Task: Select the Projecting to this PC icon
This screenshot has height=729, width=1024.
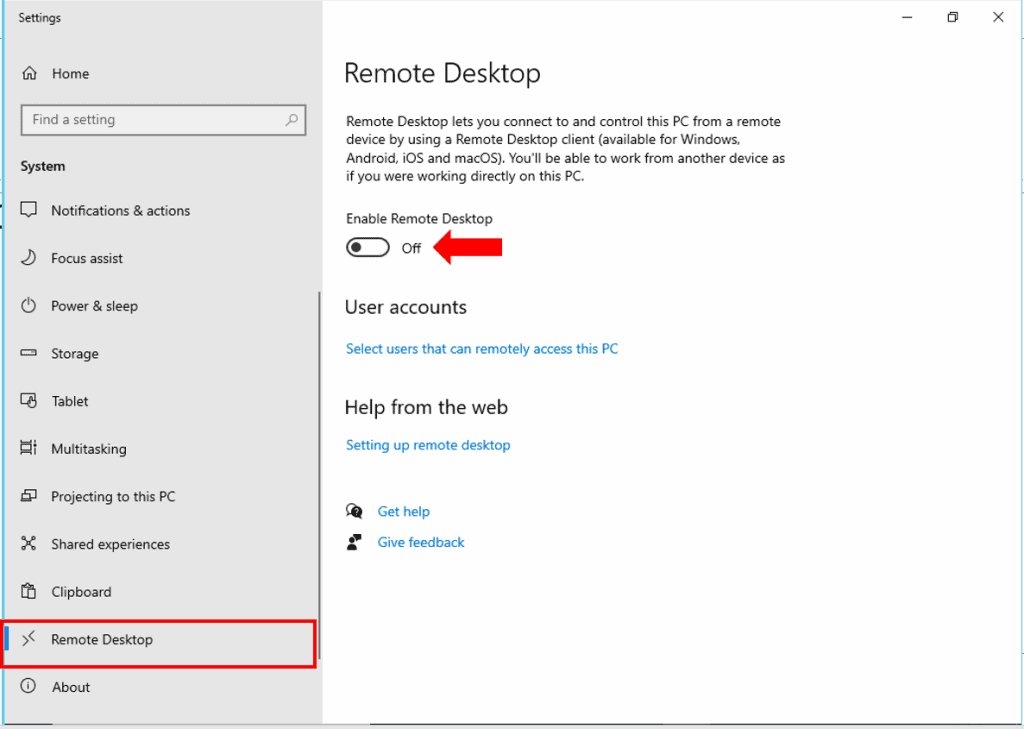Action: [x=29, y=496]
